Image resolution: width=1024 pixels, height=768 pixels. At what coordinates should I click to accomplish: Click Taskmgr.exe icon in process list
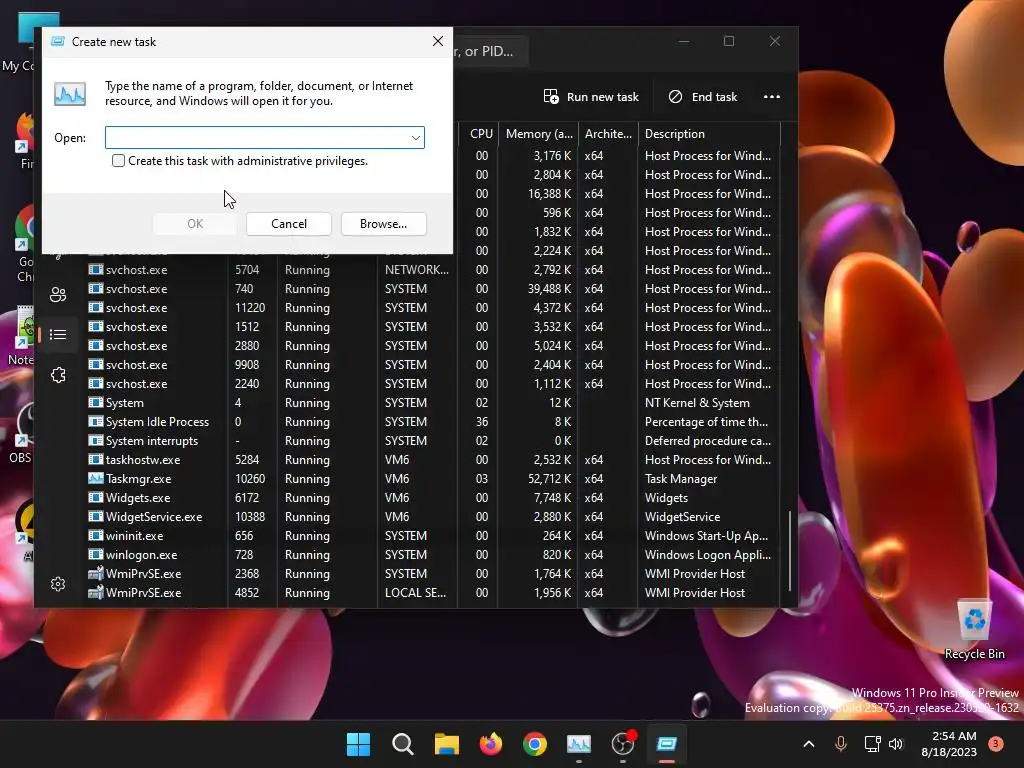point(95,478)
